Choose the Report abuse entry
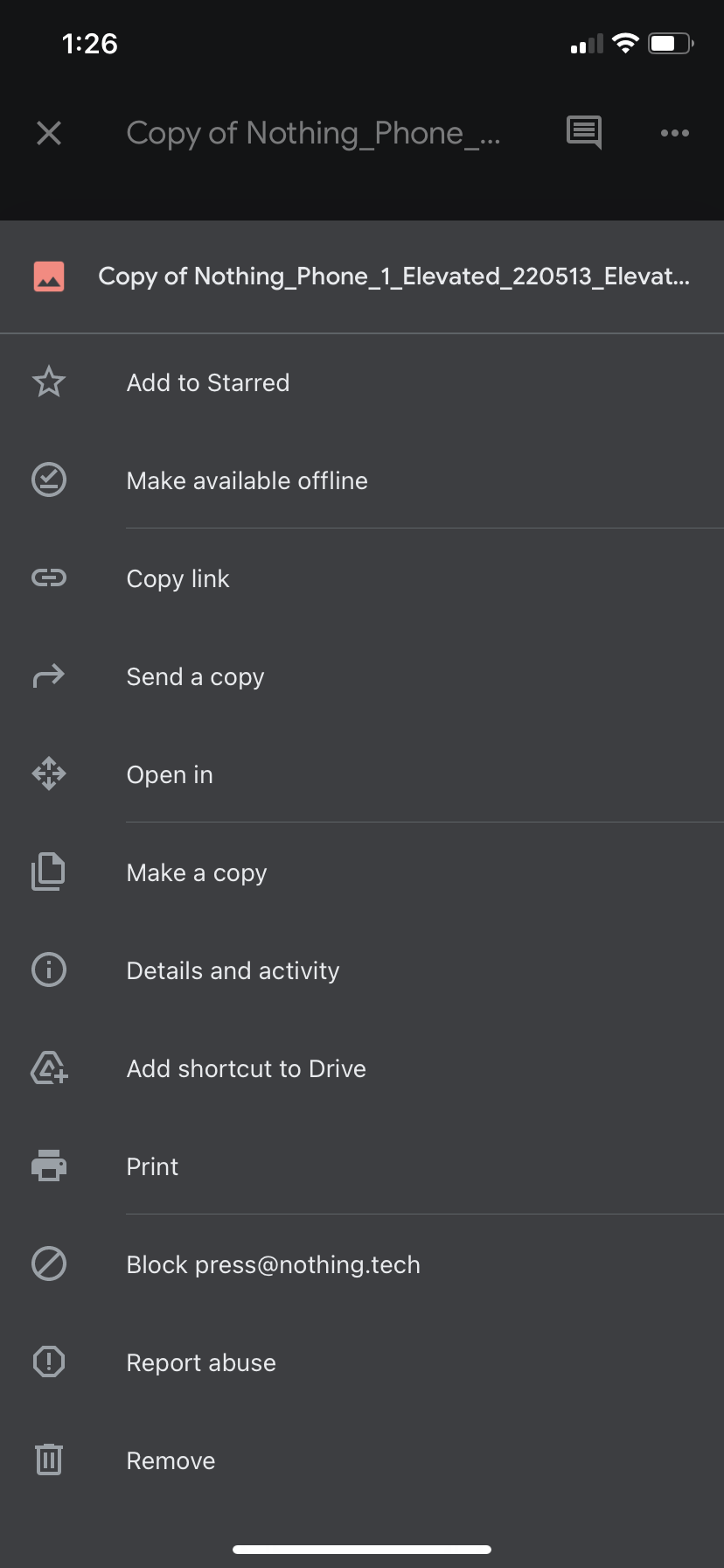The image size is (724, 1568). pyautogui.click(x=201, y=1362)
